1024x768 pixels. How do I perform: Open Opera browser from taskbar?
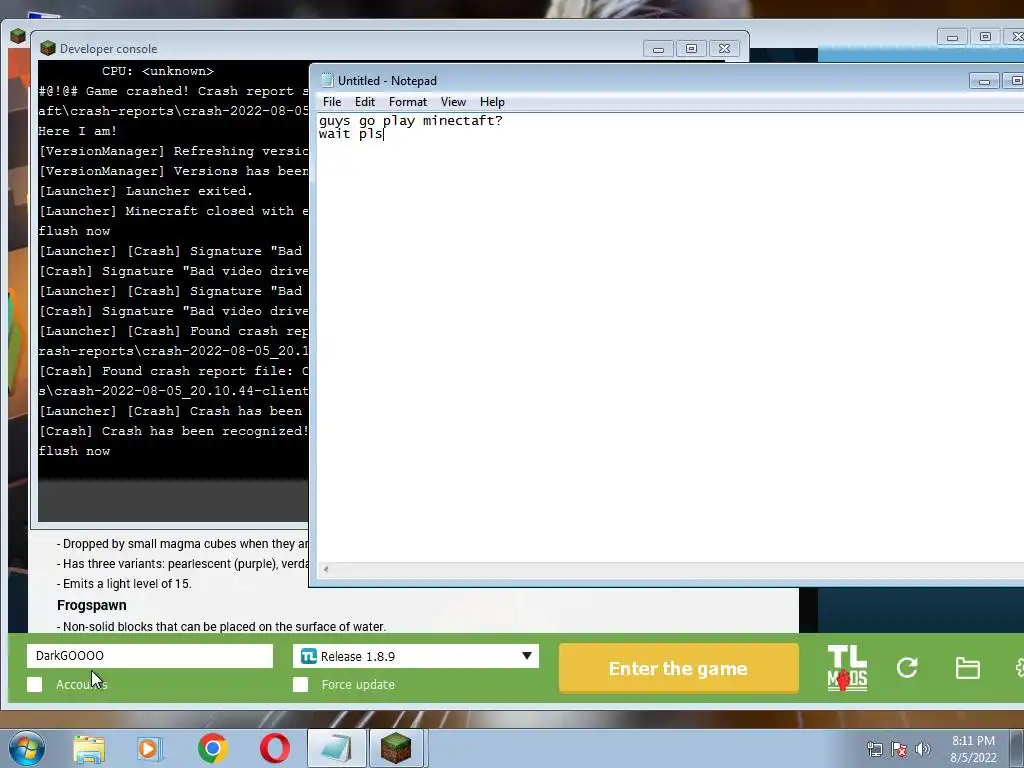(275, 748)
